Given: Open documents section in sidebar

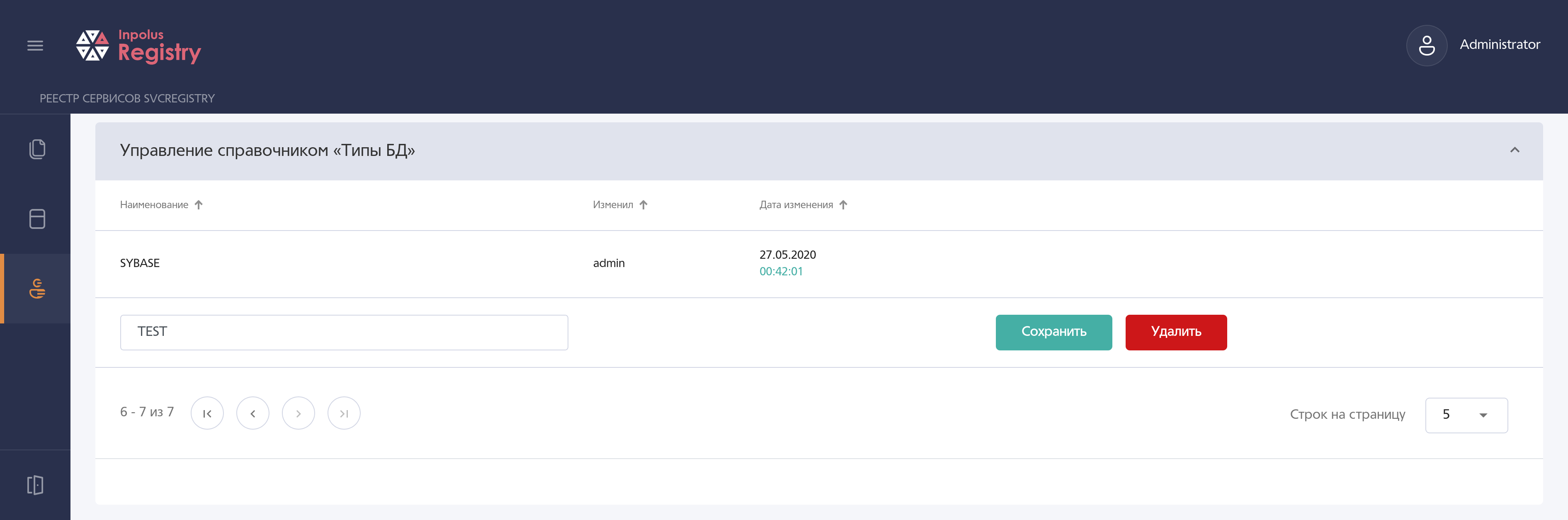Looking at the screenshot, I should pos(37,149).
